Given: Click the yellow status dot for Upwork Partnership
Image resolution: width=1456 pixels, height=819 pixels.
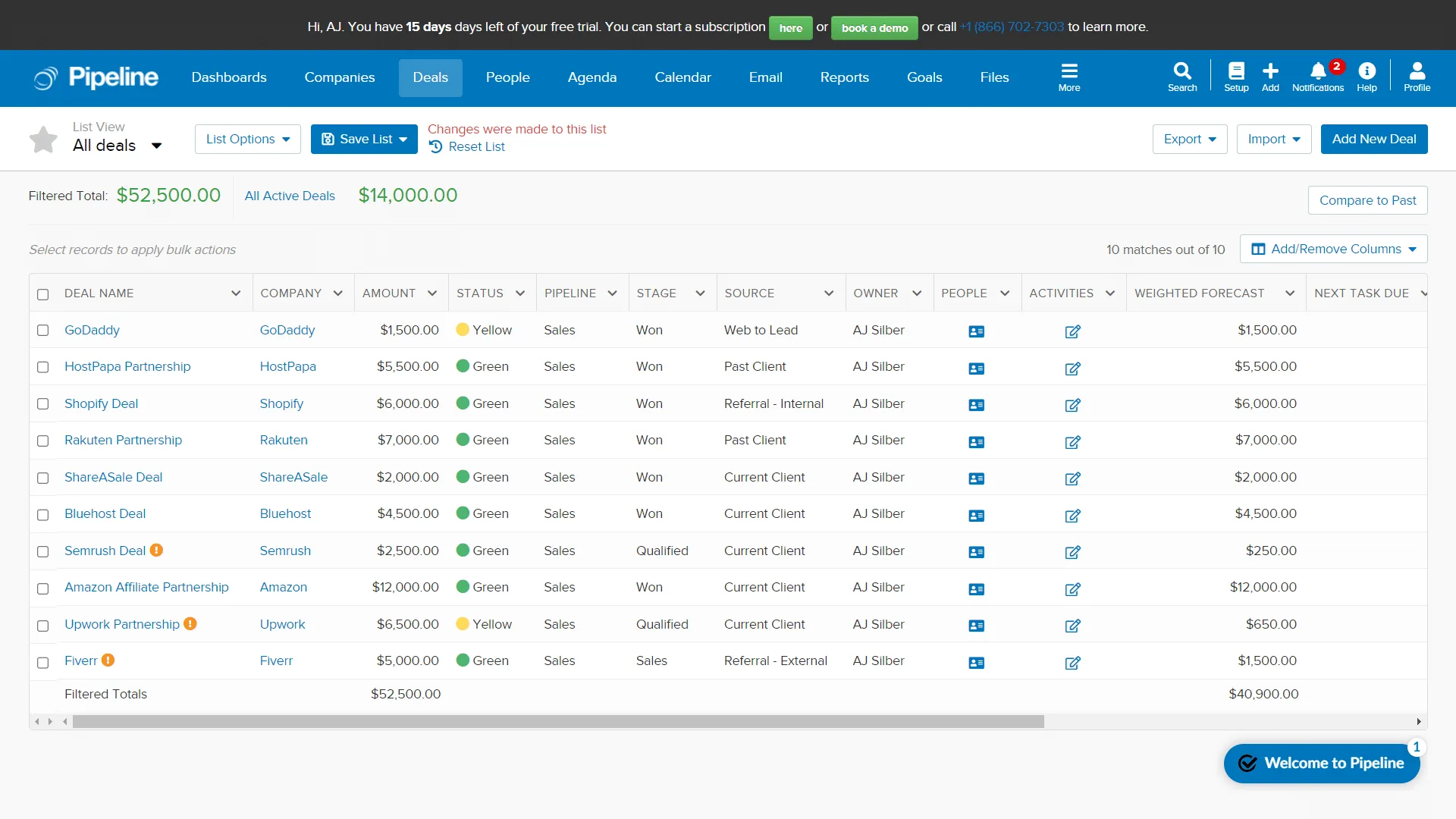Looking at the screenshot, I should point(463,624).
